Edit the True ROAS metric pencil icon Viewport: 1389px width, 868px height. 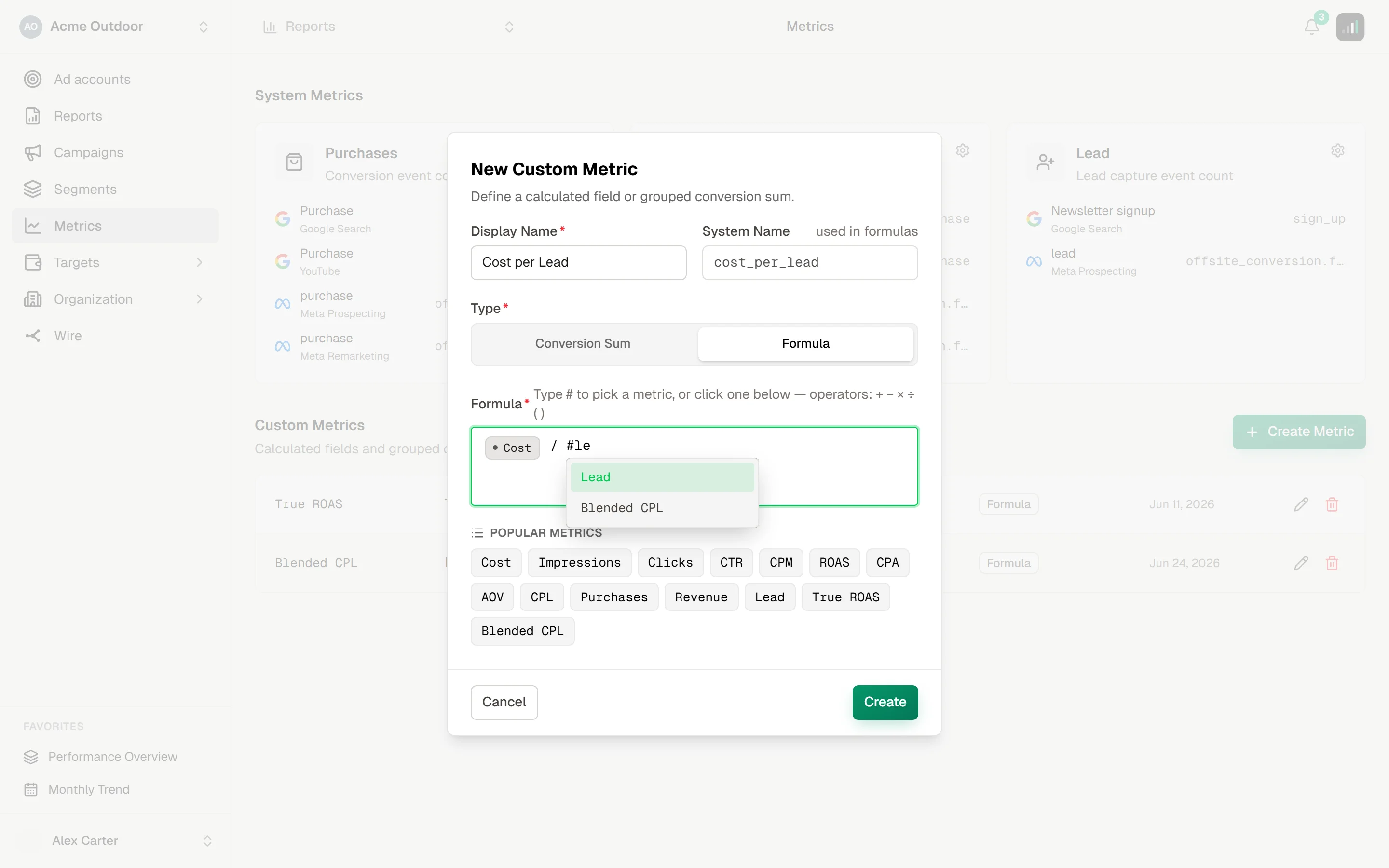(1301, 504)
